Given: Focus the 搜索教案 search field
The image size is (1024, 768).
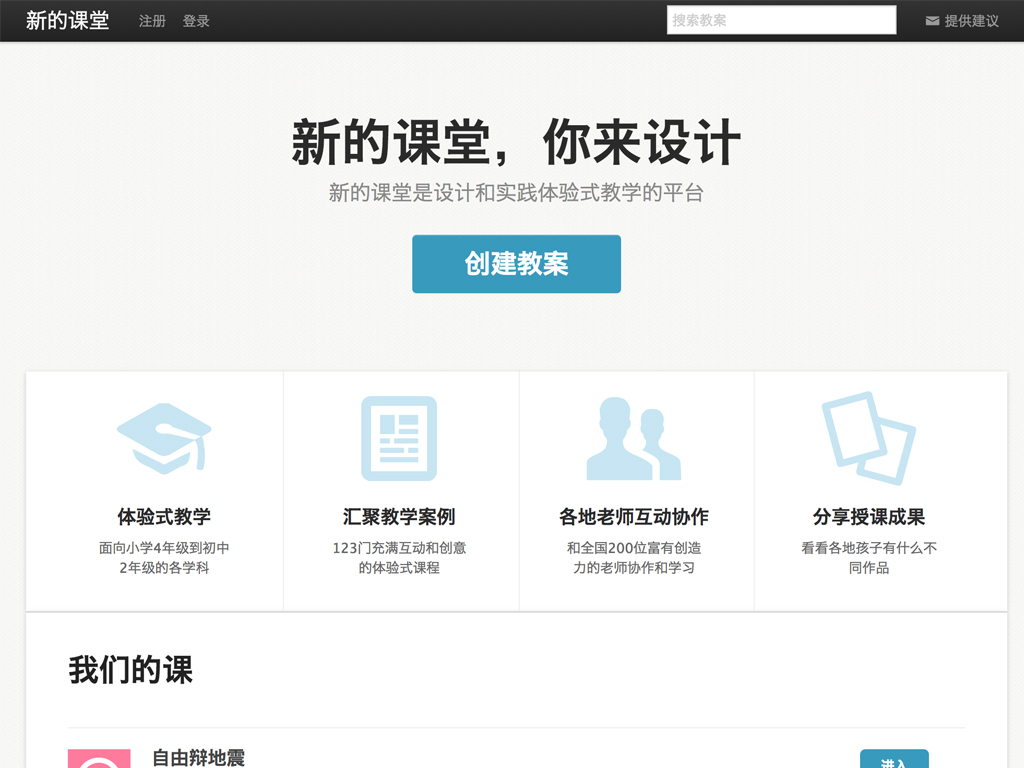Looking at the screenshot, I should tap(781, 20).
